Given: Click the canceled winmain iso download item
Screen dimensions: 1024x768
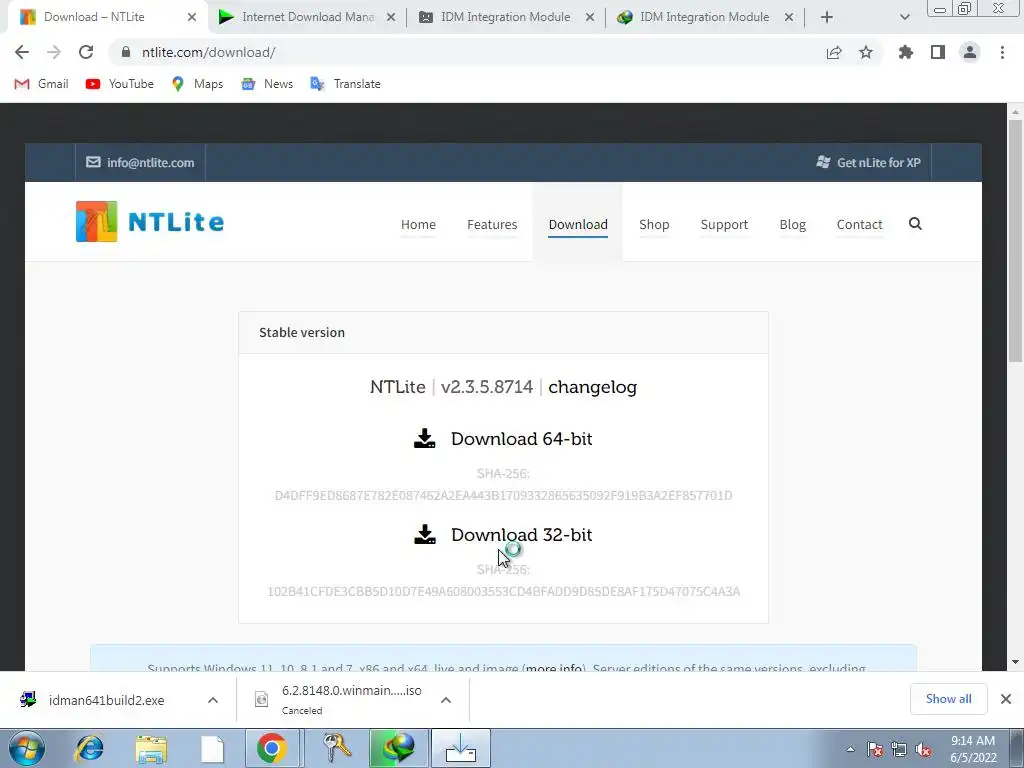Looking at the screenshot, I should (340, 699).
